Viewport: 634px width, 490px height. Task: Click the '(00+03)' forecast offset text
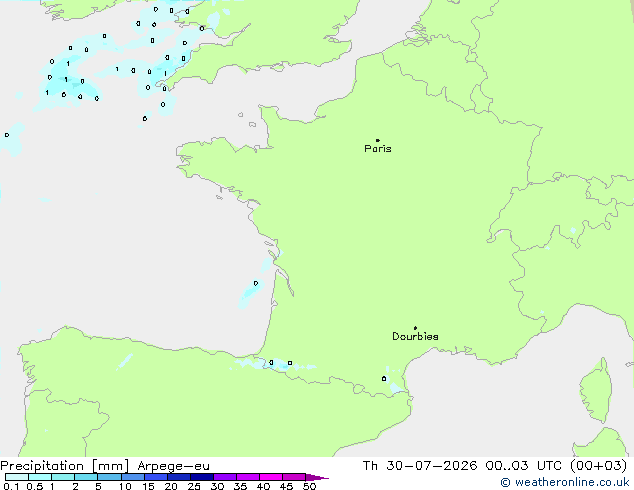[x=598, y=466]
